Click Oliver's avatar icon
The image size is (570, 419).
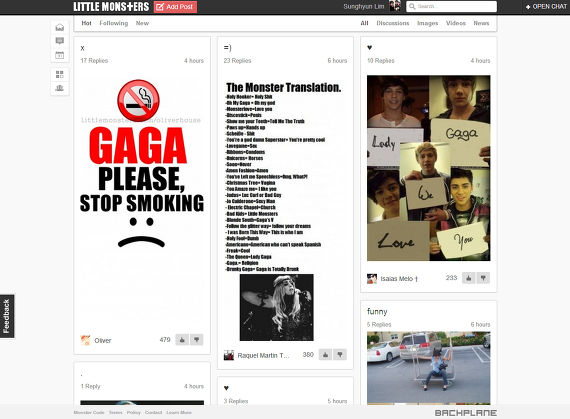(85, 340)
